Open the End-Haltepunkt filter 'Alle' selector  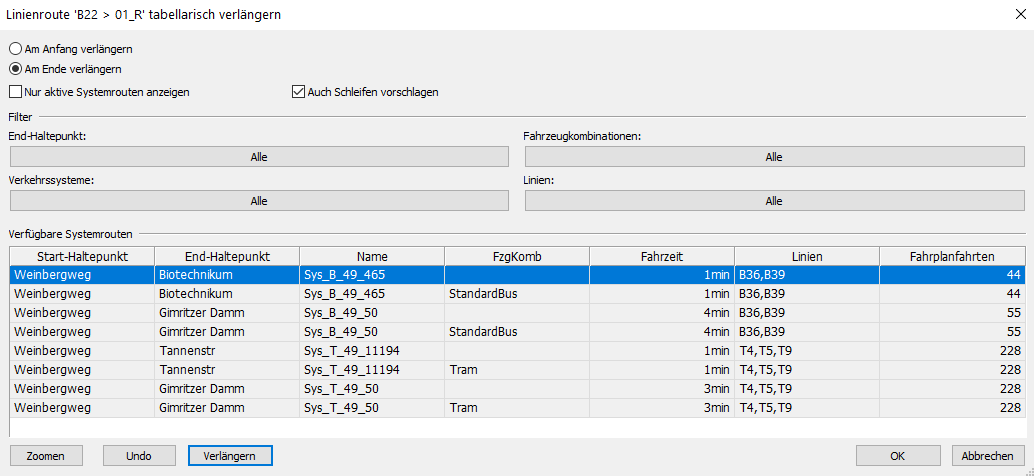pyautogui.click(x=259, y=157)
